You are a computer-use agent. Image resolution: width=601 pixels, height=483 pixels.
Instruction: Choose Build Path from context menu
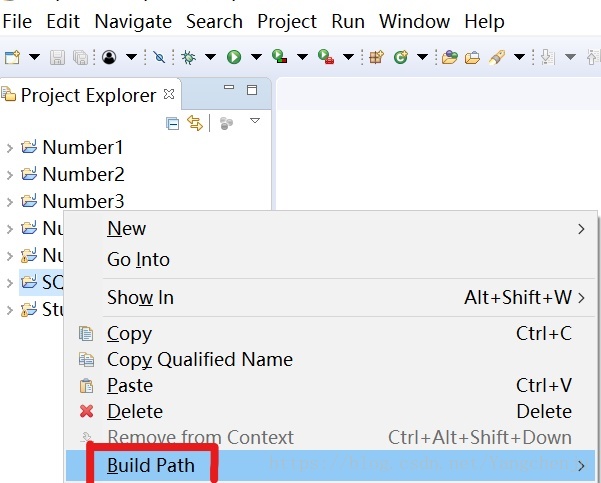coord(151,465)
